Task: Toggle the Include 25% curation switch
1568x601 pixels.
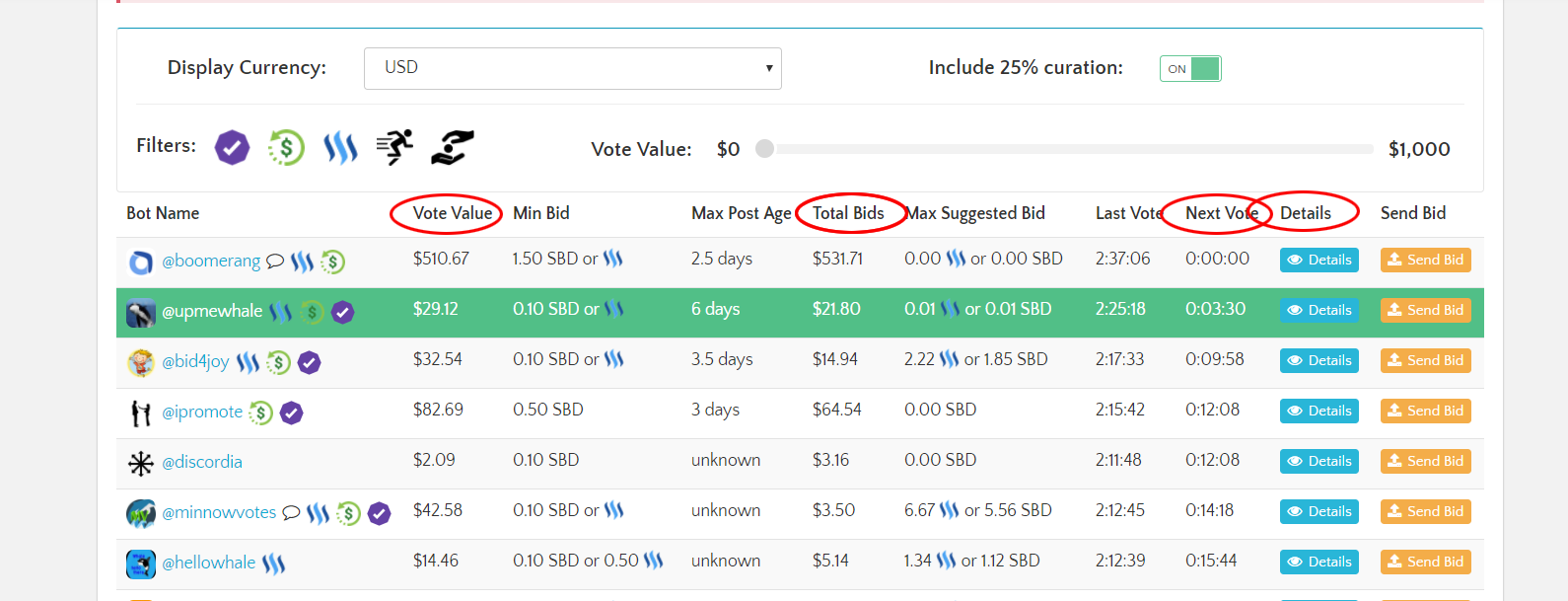Action: click(1190, 68)
